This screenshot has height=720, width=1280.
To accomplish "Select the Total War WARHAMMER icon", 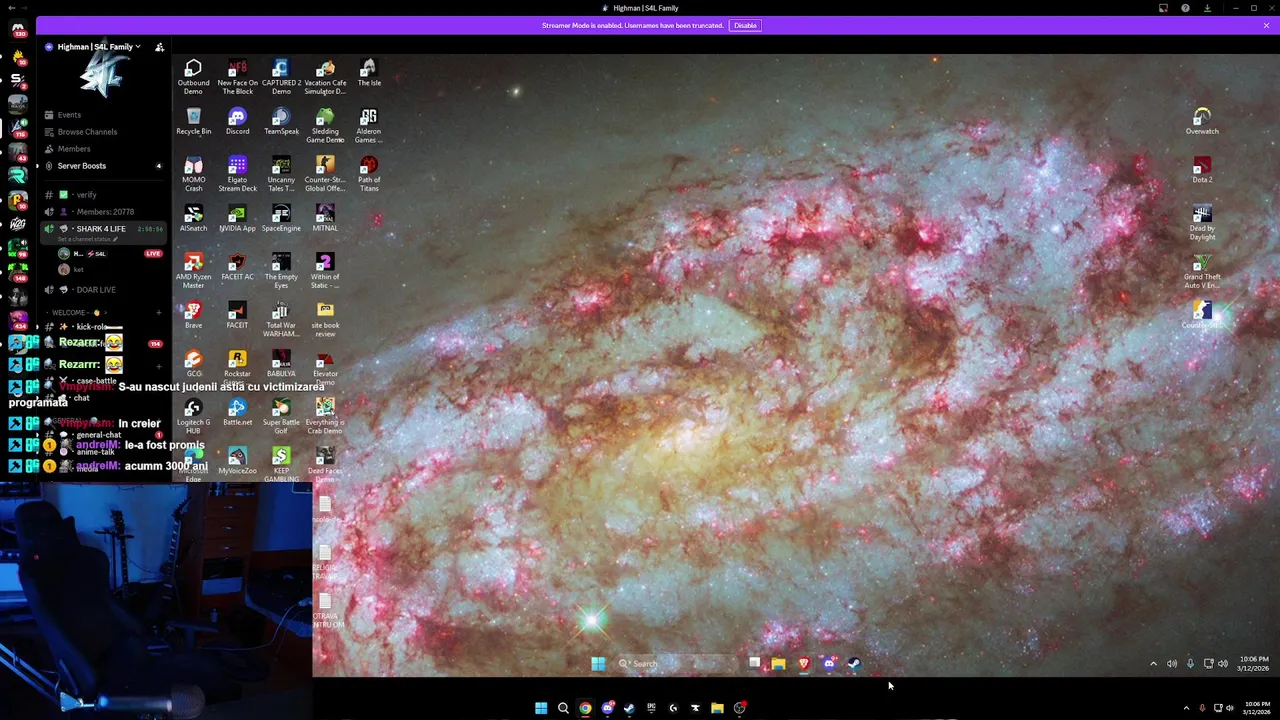I will coord(281,320).
